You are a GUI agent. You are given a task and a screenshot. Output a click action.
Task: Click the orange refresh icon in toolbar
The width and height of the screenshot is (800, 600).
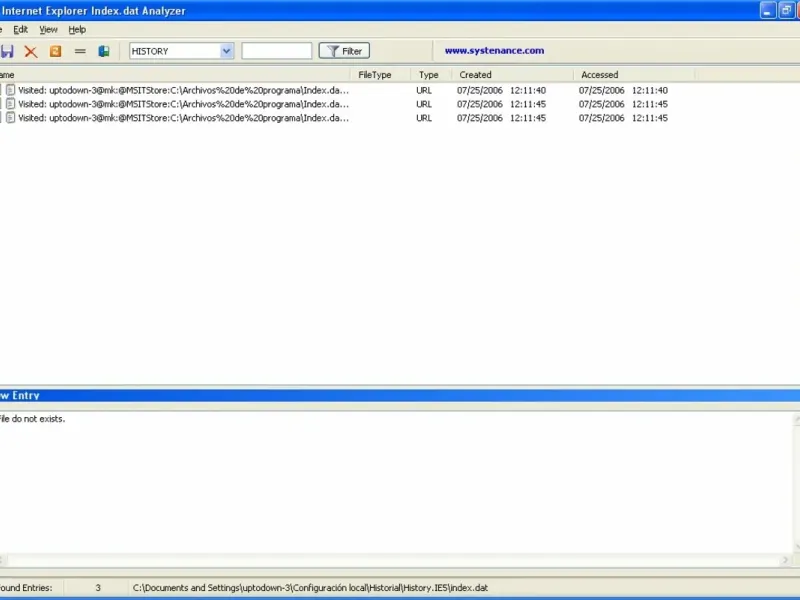[x=55, y=51]
